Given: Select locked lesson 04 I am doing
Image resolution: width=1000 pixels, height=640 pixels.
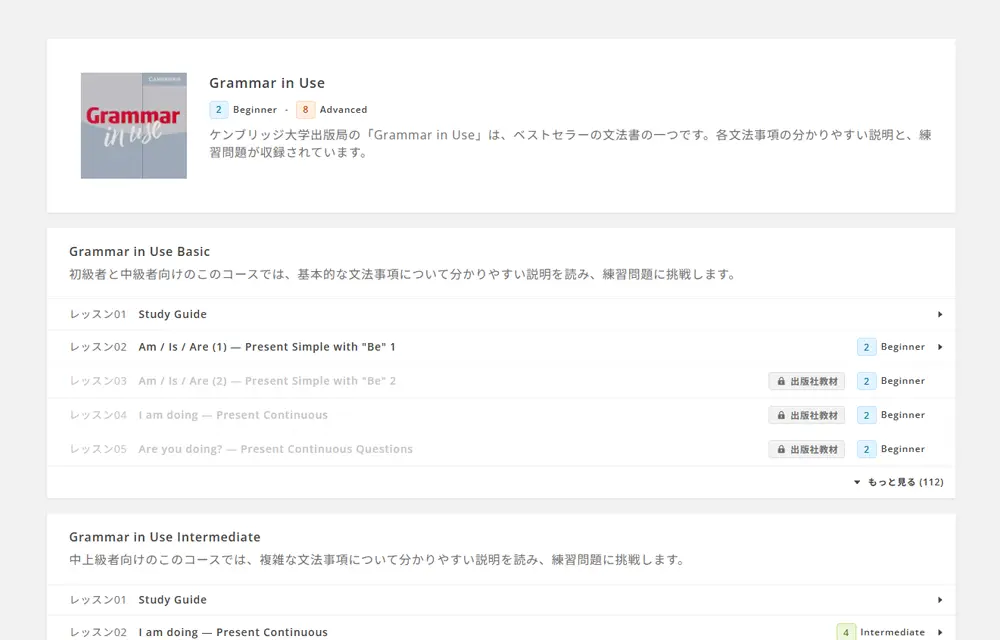Looking at the screenshot, I should click(233, 415).
